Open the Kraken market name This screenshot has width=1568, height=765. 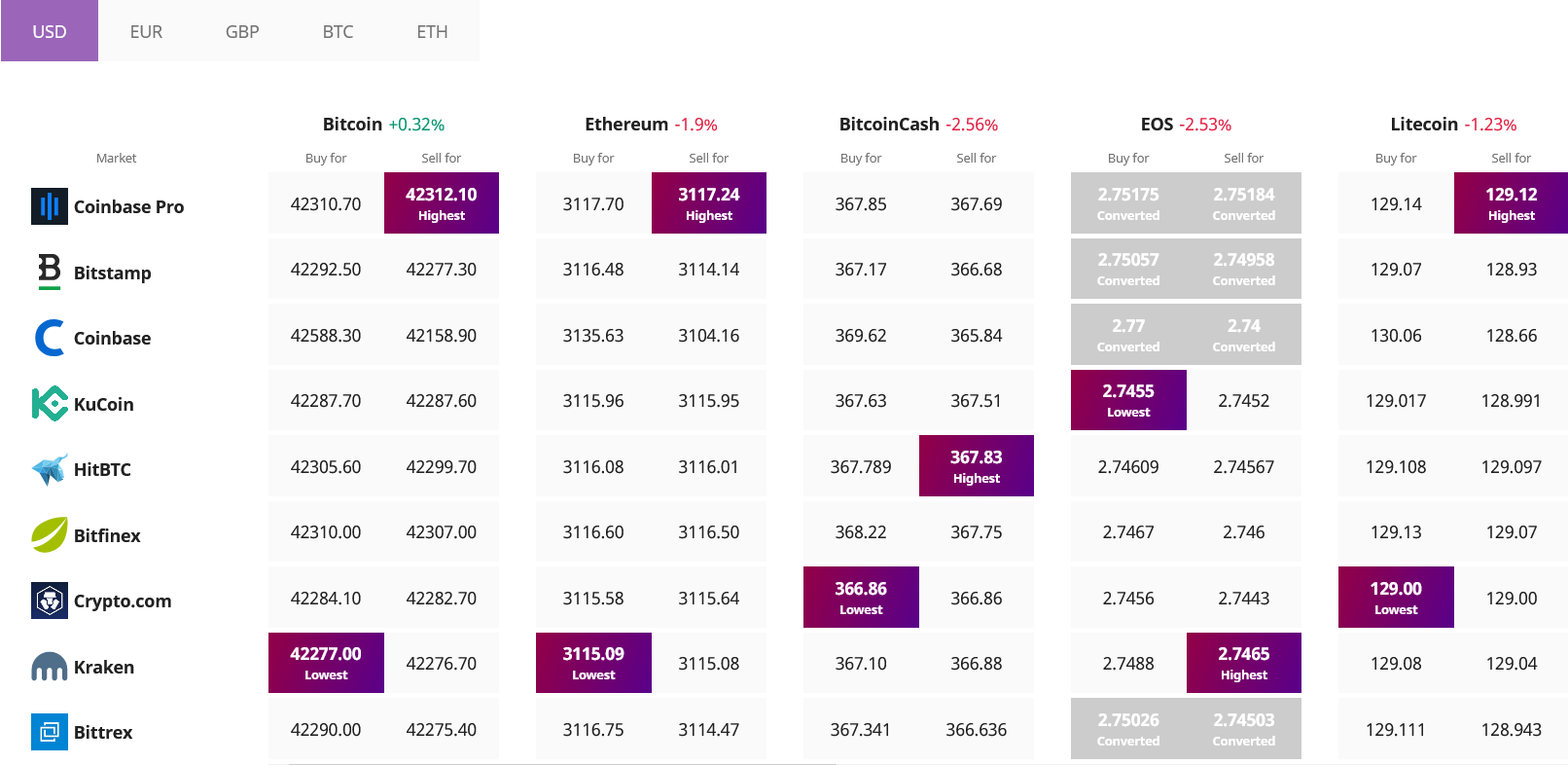point(104,667)
